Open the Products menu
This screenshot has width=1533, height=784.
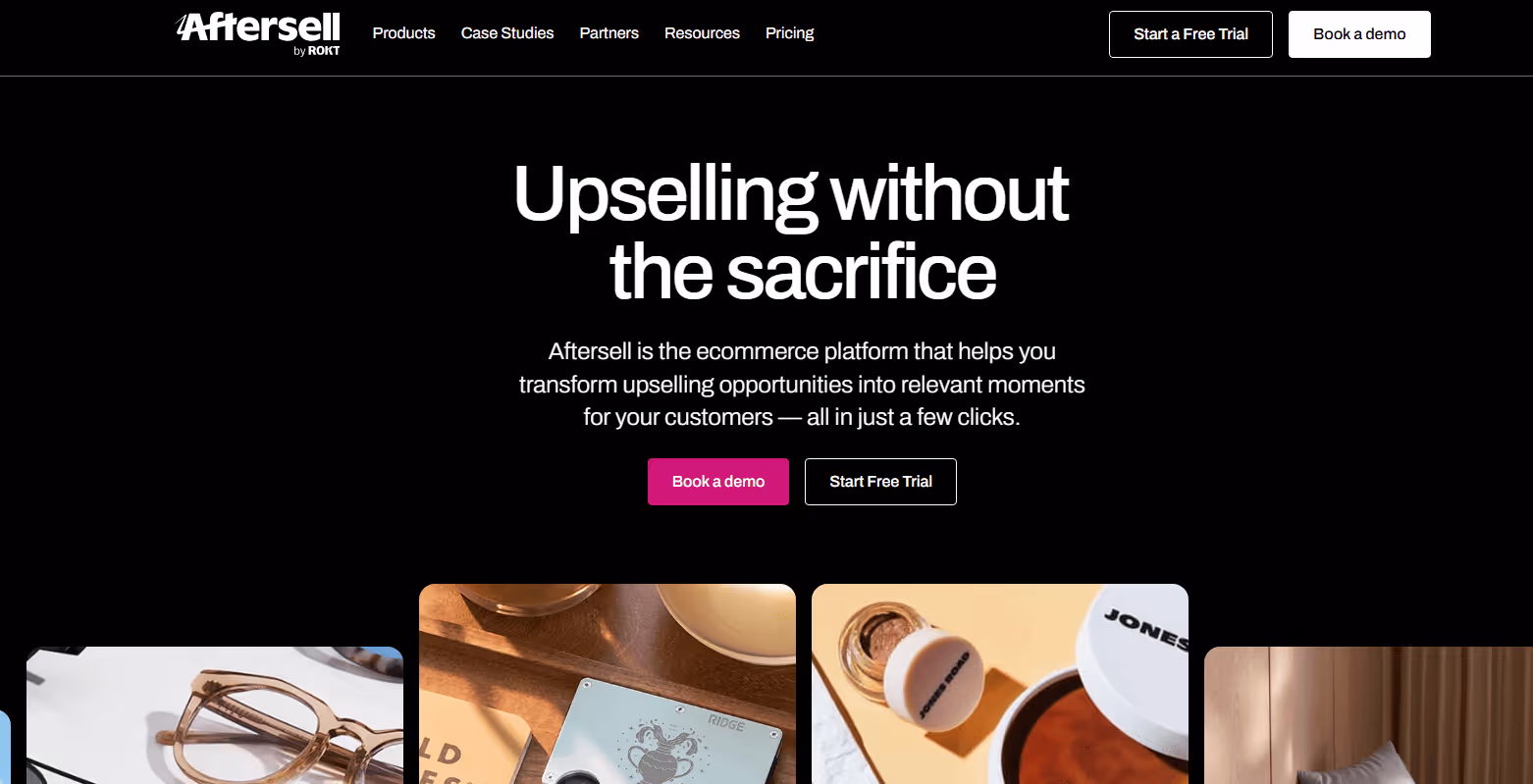[x=403, y=33]
